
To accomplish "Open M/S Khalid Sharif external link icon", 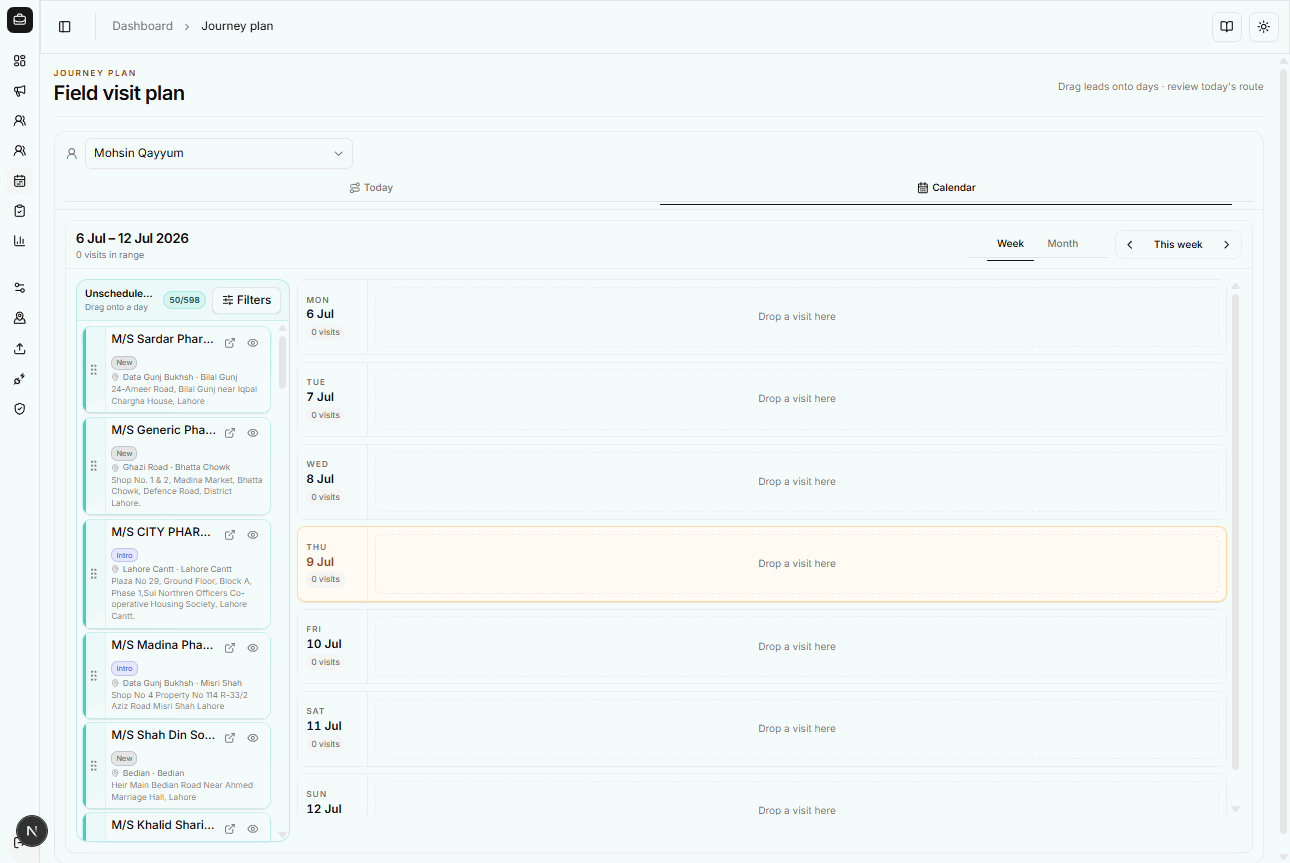I will [230, 829].
